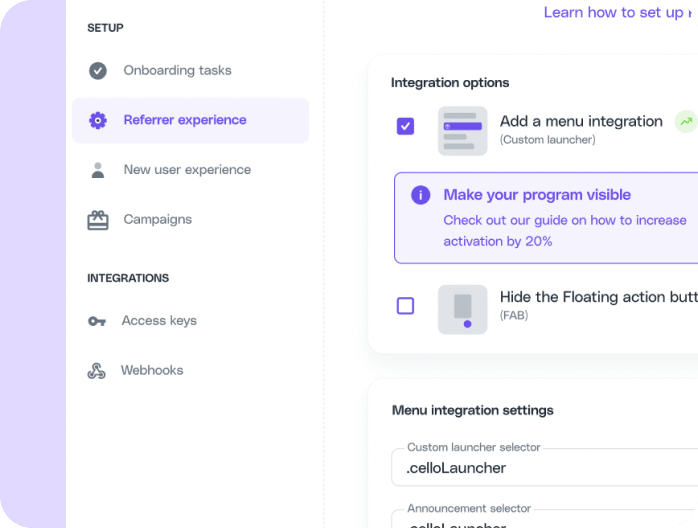The height and width of the screenshot is (528, 698).
Task: Click the green trending arrow badge
Action: coord(685,122)
